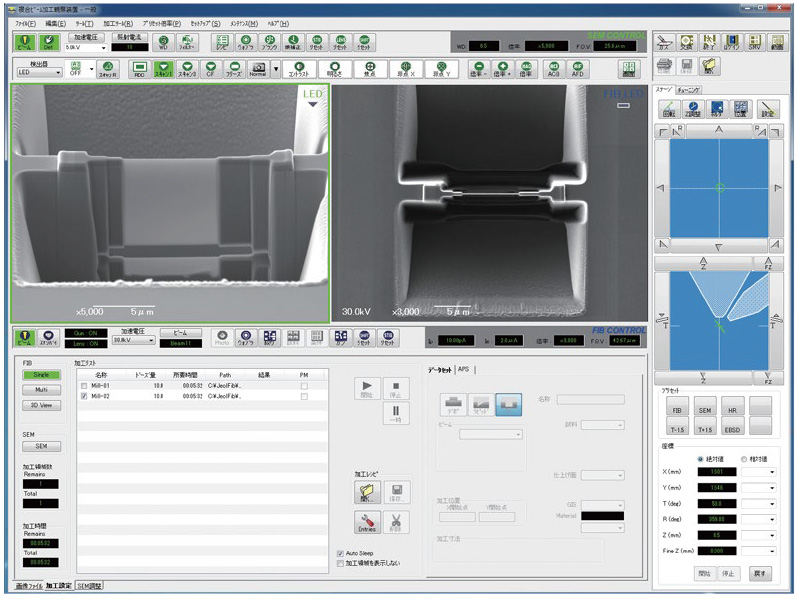
Task: Toggle the Auto Sleep checkbox
Action: click(340, 553)
